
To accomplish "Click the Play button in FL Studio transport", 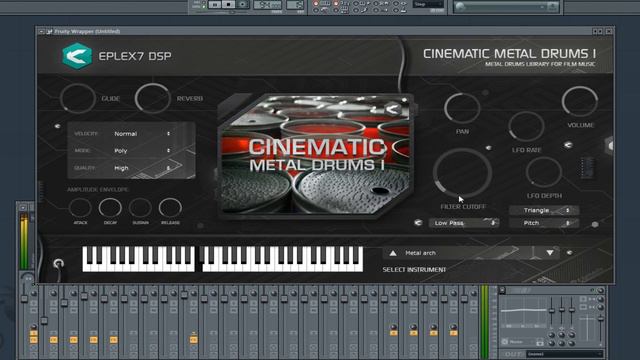I will (215, 4).
